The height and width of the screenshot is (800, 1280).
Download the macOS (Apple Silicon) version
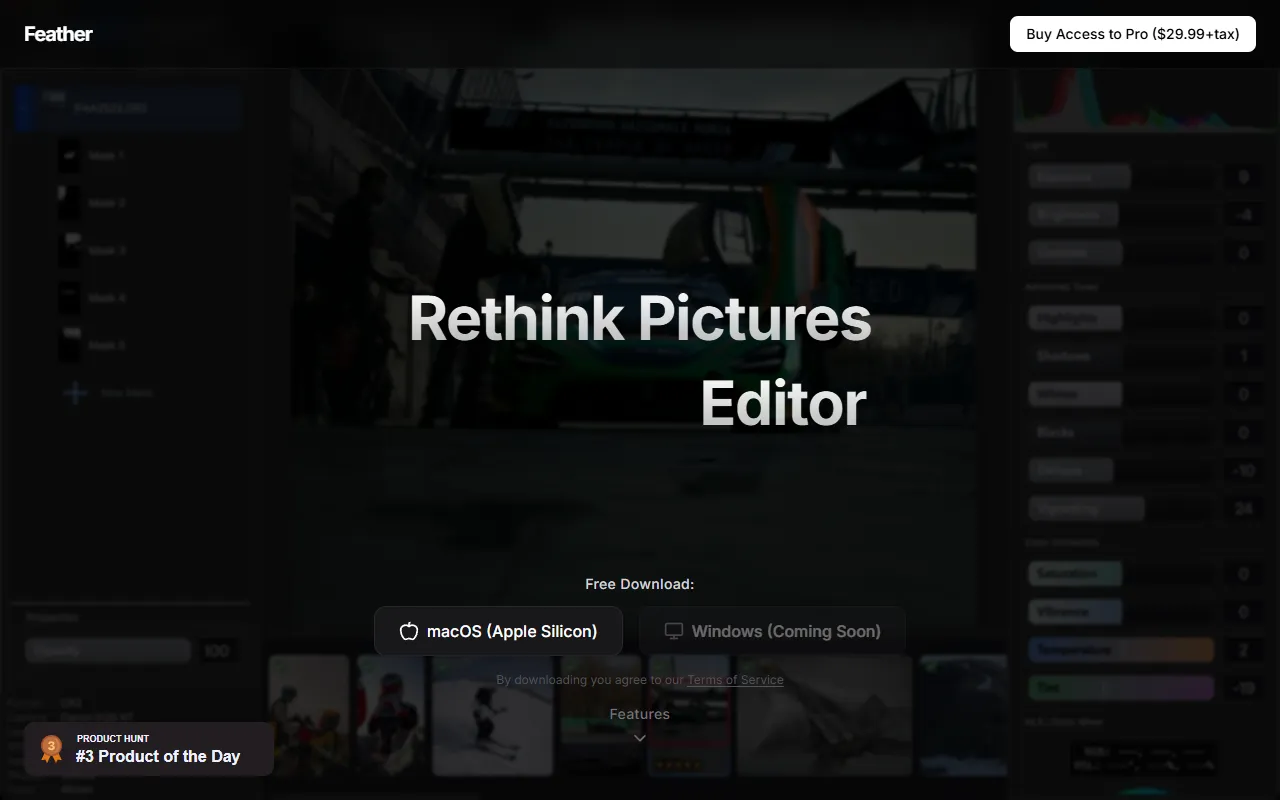[x=498, y=631]
